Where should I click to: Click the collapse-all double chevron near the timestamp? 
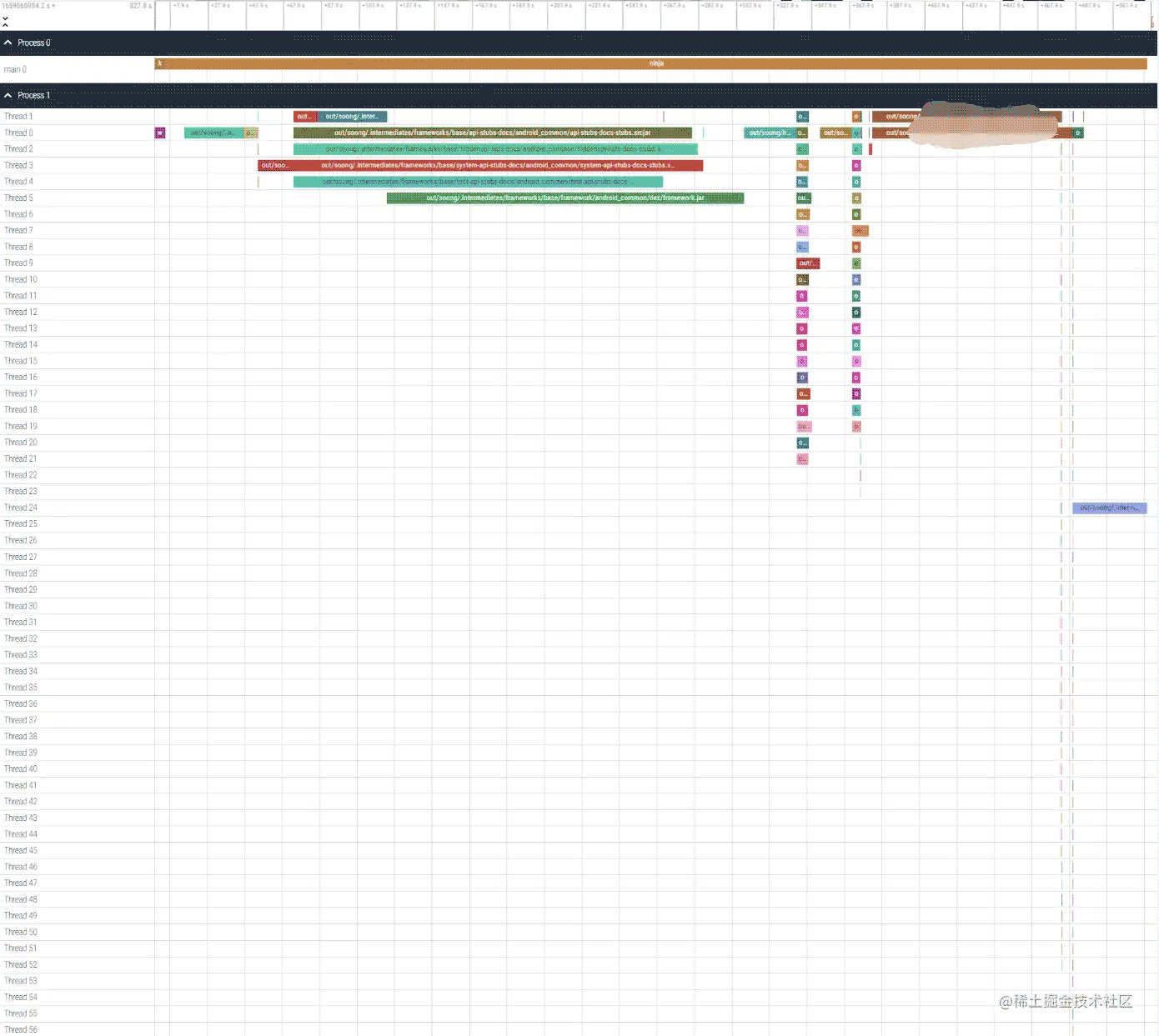click(5, 20)
